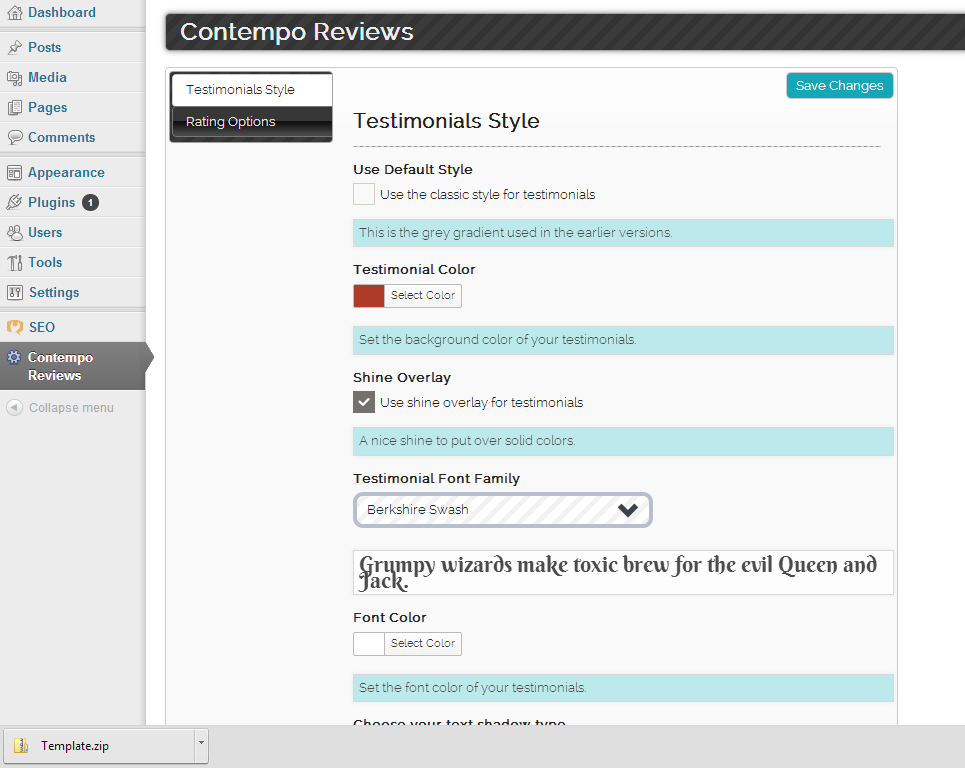Click the Save Changes button
The image size is (965, 768).
(839, 86)
